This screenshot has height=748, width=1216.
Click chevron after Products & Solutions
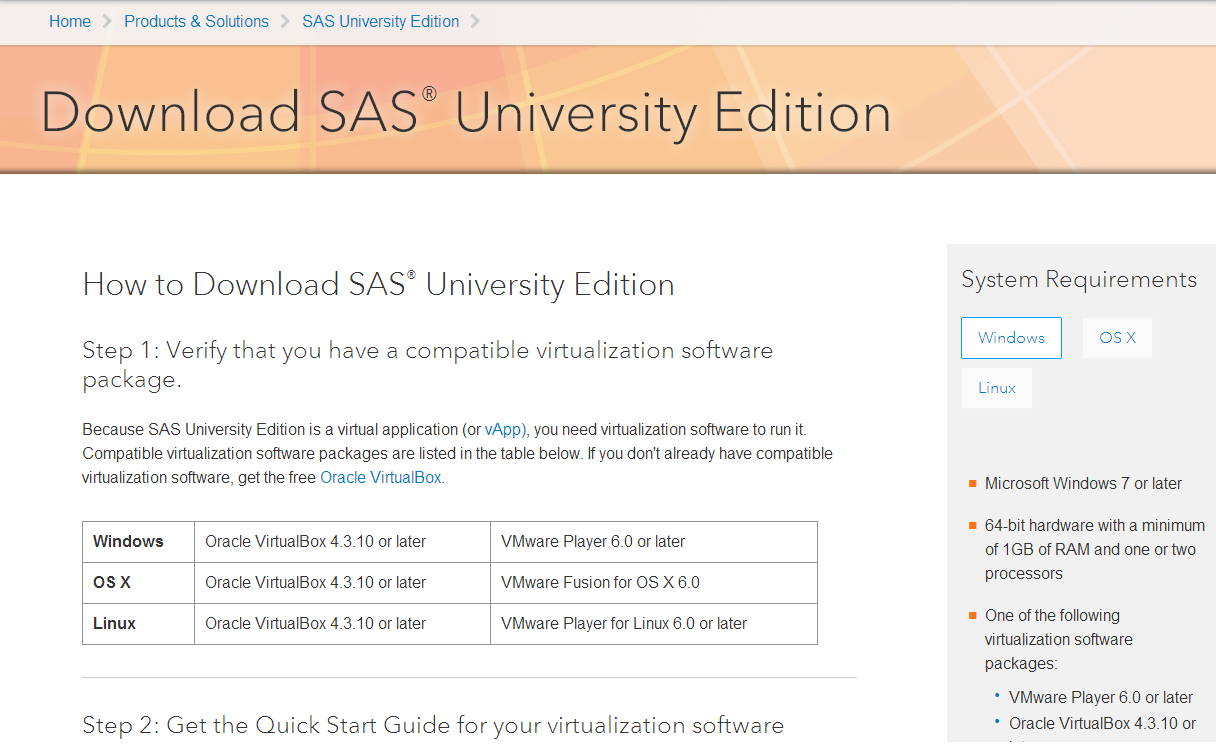coord(285,21)
